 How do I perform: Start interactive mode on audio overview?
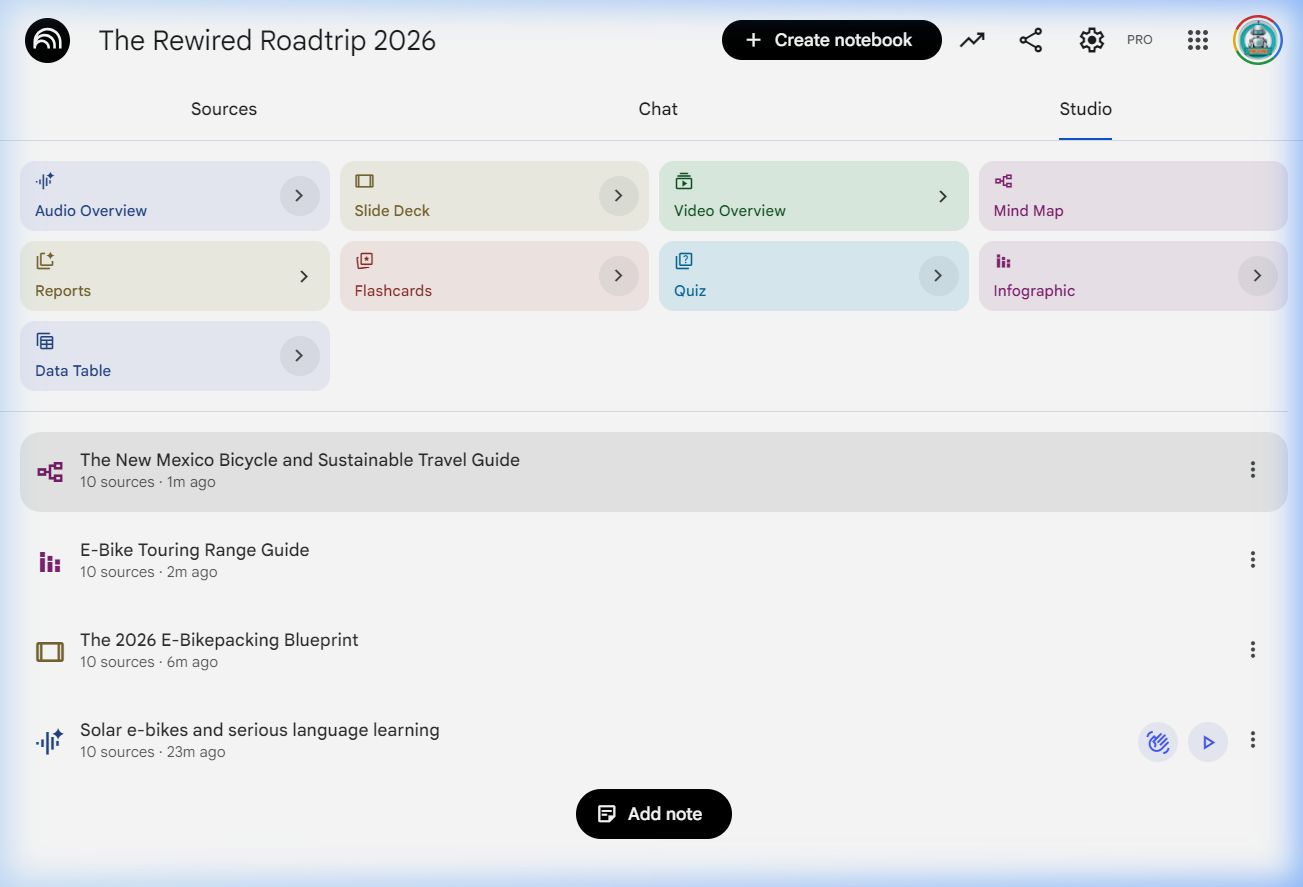1158,742
